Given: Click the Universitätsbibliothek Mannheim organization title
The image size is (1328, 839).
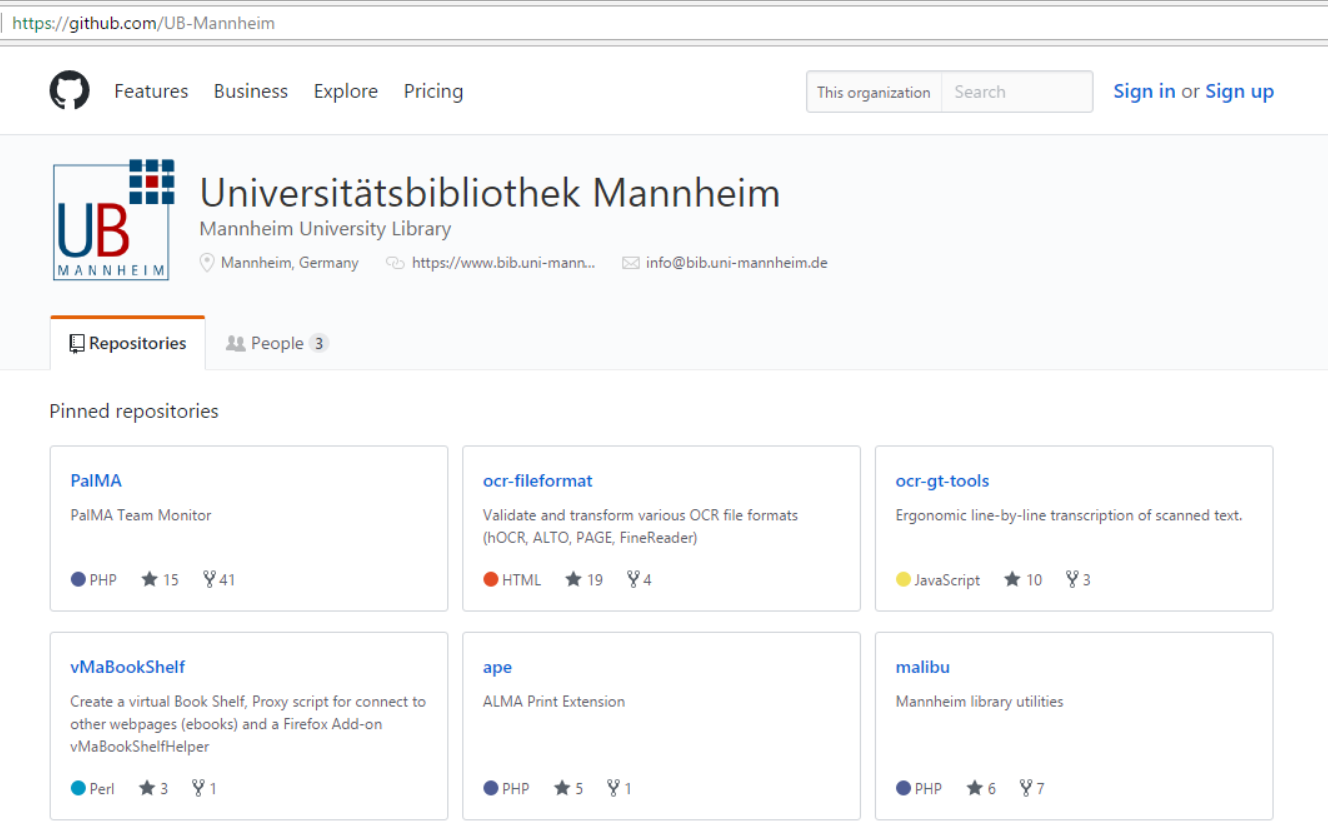Looking at the screenshot, I should [490, 192].
